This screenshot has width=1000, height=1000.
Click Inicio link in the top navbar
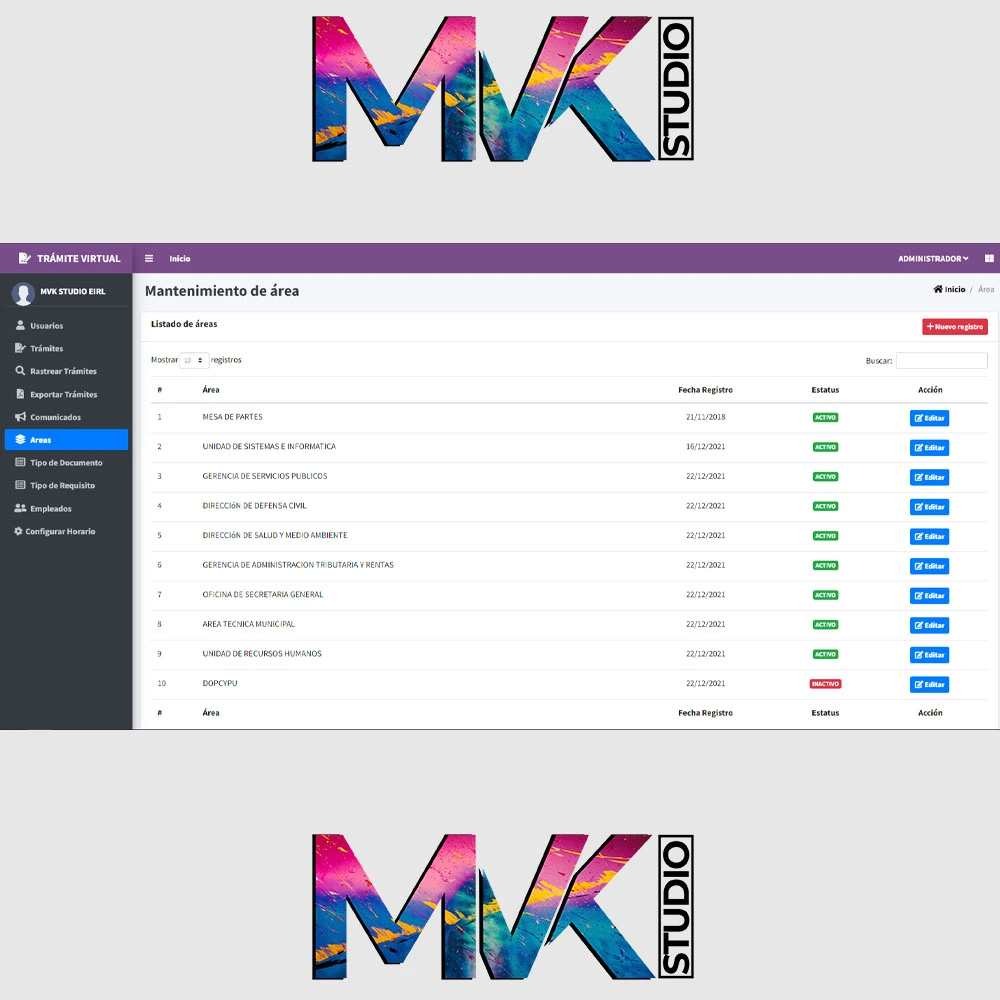[x=180, y=258]
